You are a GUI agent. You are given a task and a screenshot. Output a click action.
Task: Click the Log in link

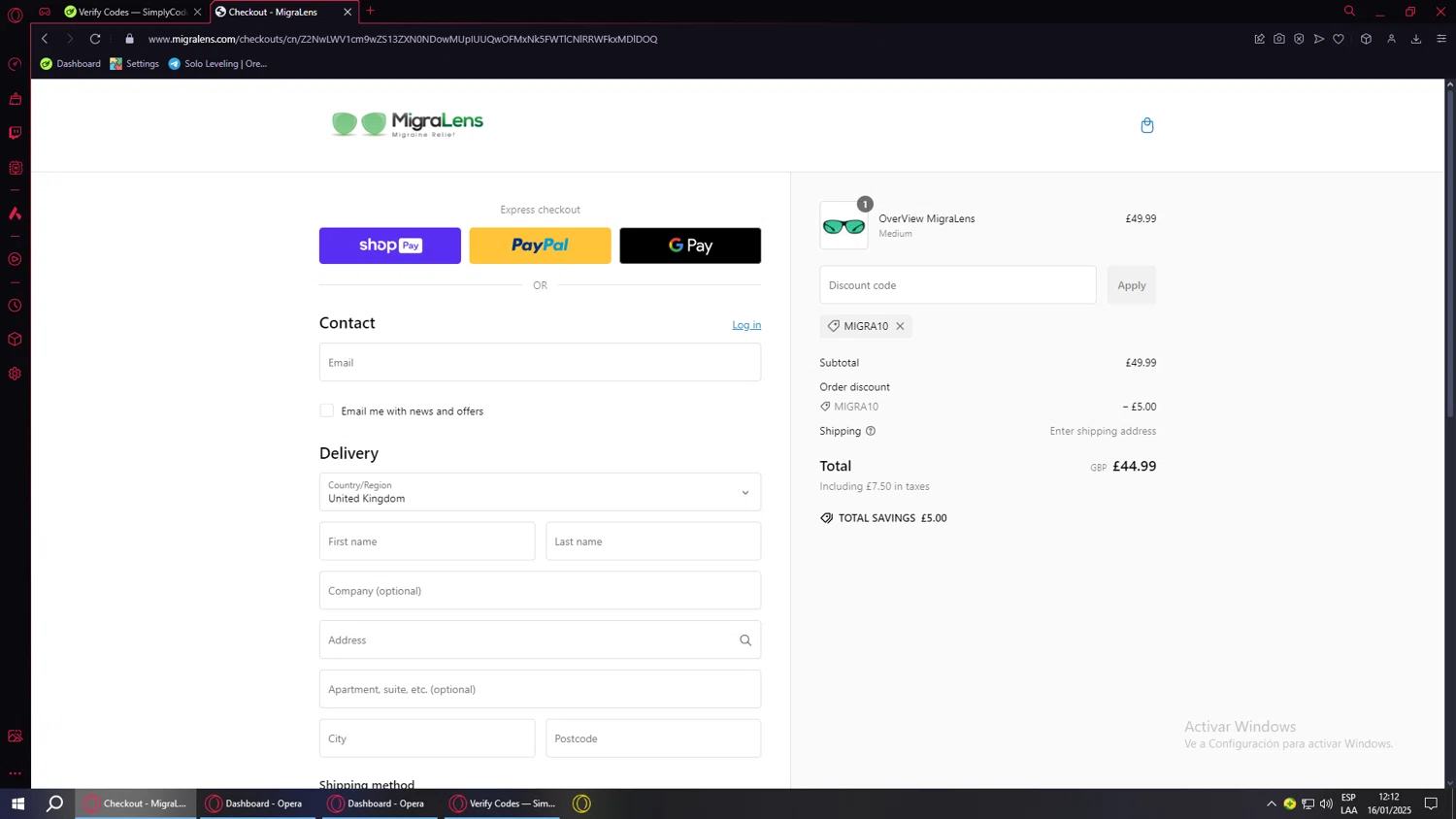[x=746, y=325]
